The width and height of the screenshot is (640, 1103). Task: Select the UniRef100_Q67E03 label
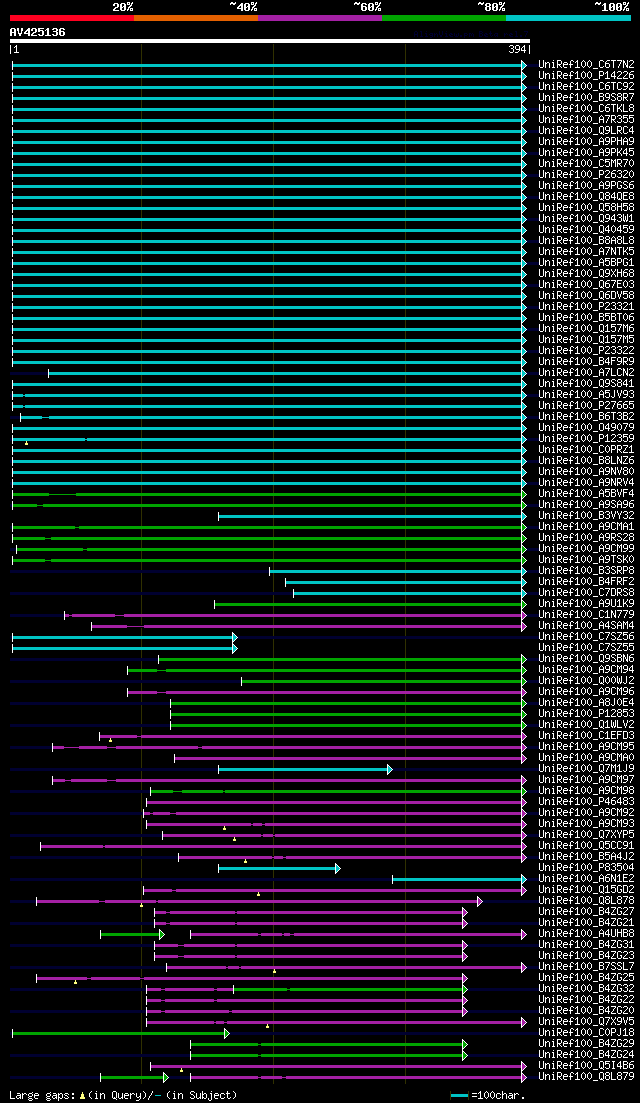(x=586, y=285)
